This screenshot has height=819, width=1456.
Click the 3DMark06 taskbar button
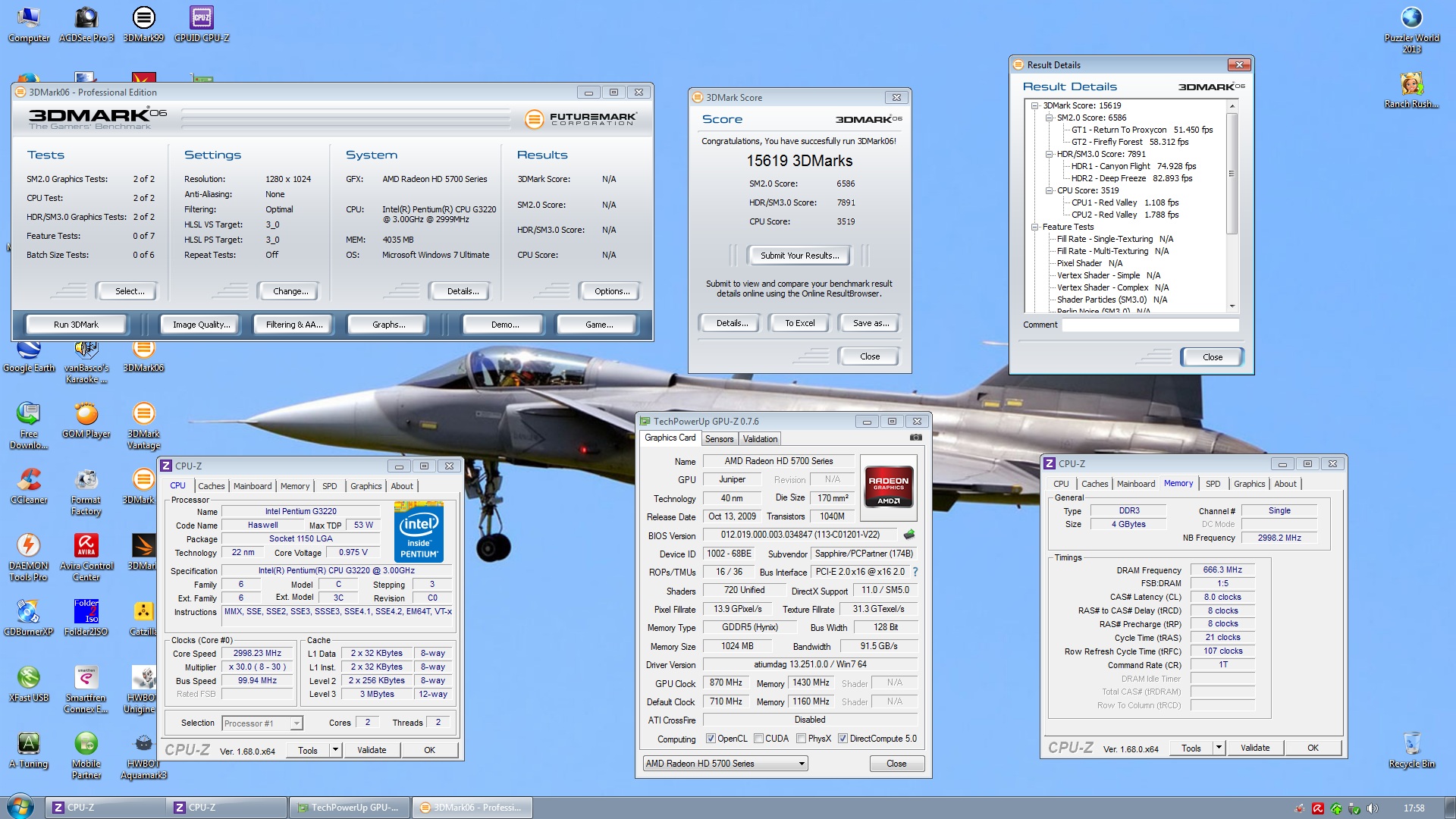(x=472, y=808)
